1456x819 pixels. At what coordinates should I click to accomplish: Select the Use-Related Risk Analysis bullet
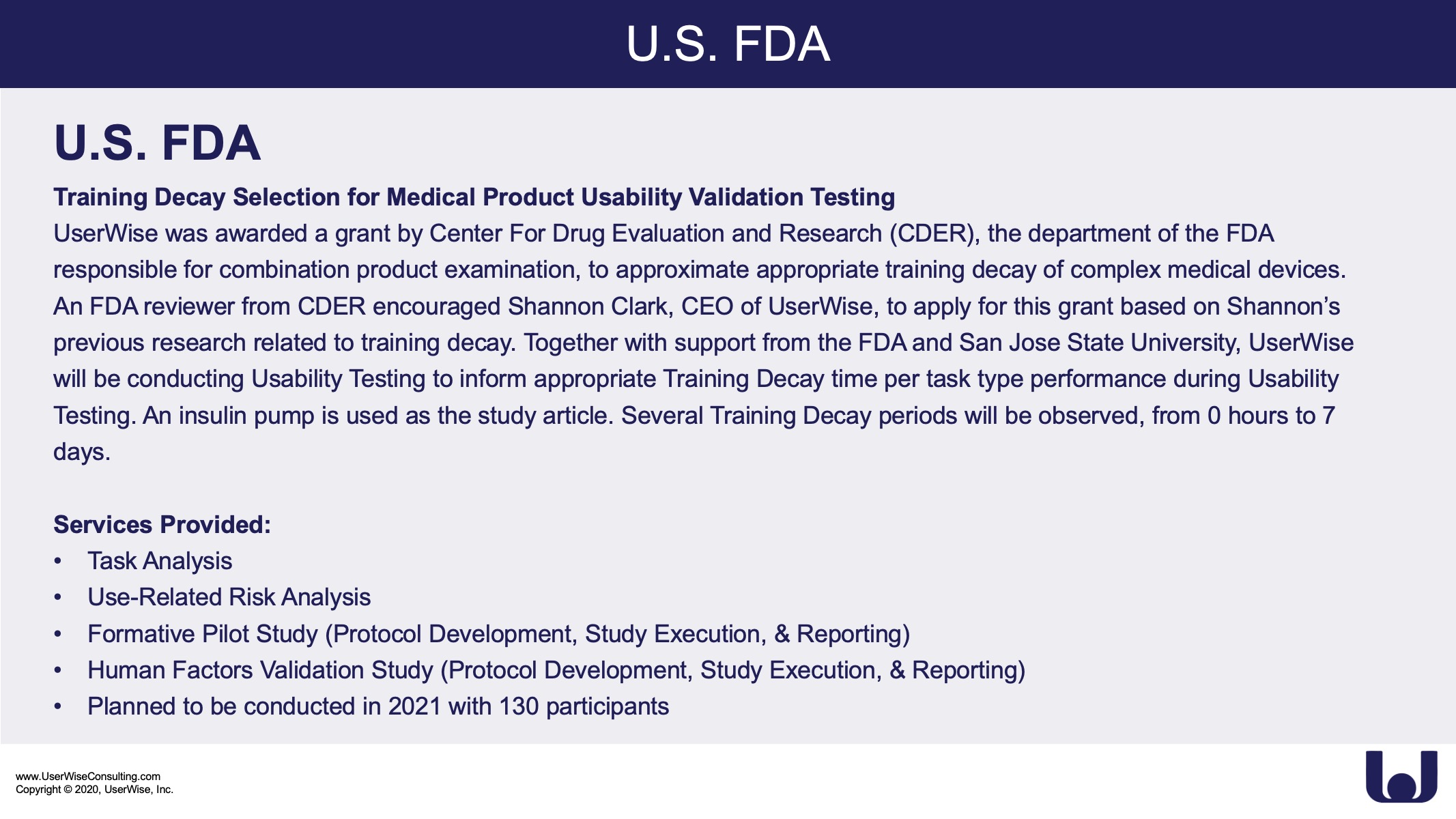pos(229,597)
